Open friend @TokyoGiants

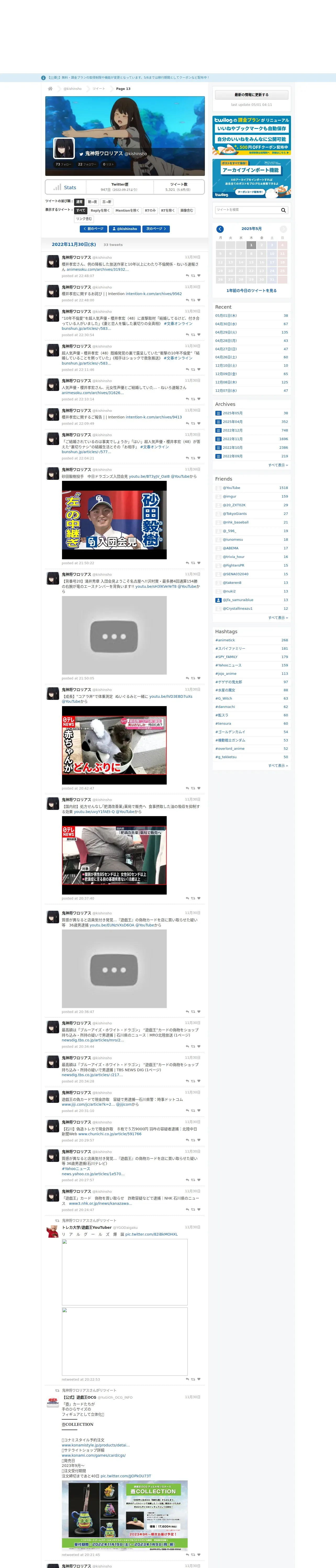235,514
